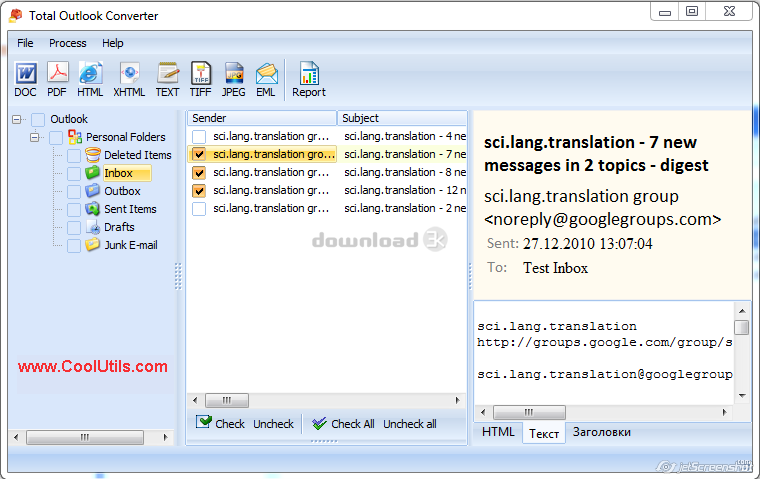Grab the folder tree horizontal scrollbar thumb
The height and width of the screenshot is (479, 760).
pos(85,437)
